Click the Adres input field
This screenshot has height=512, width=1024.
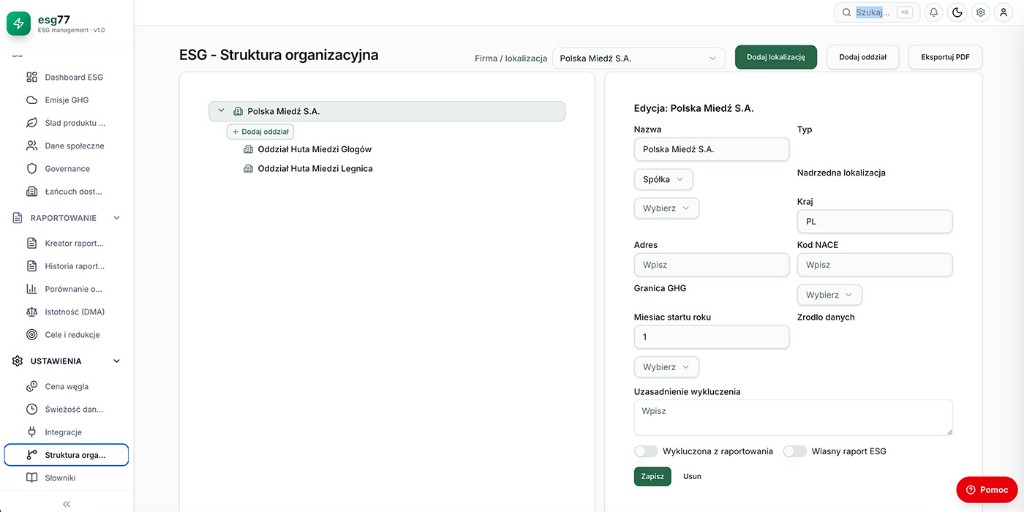point(711,265)
